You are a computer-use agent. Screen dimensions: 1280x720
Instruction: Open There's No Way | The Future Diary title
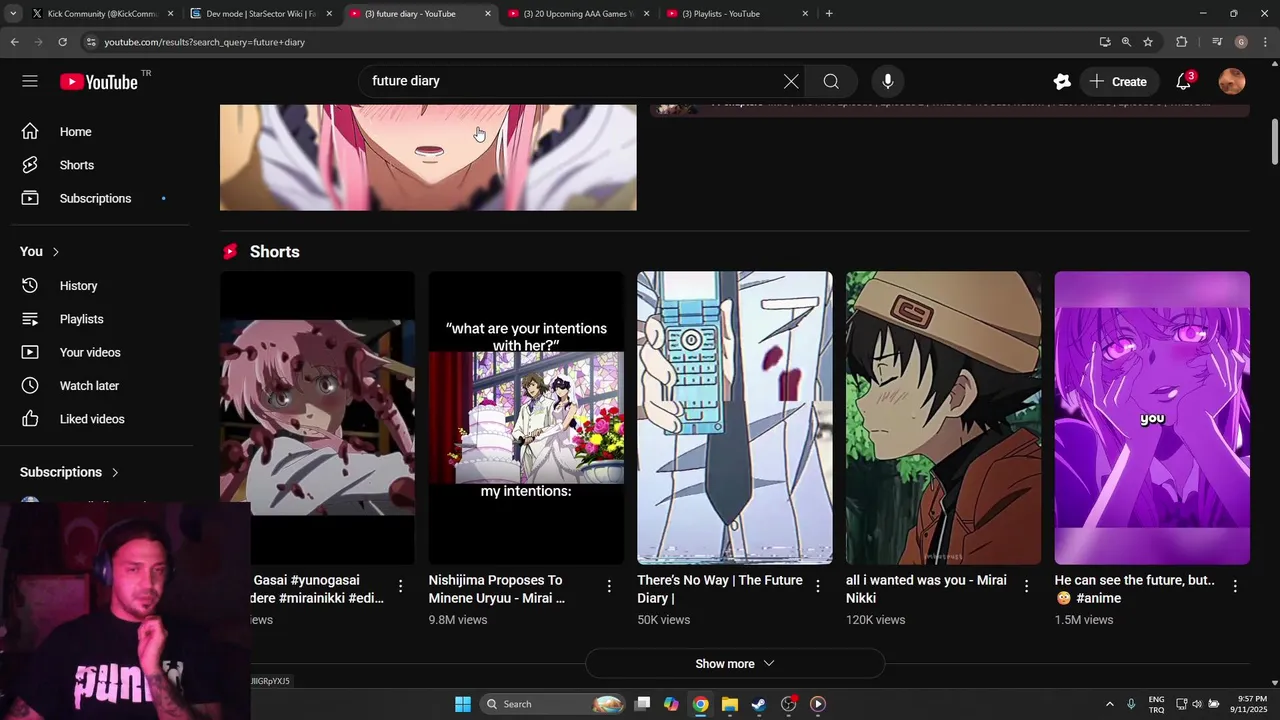720,589
